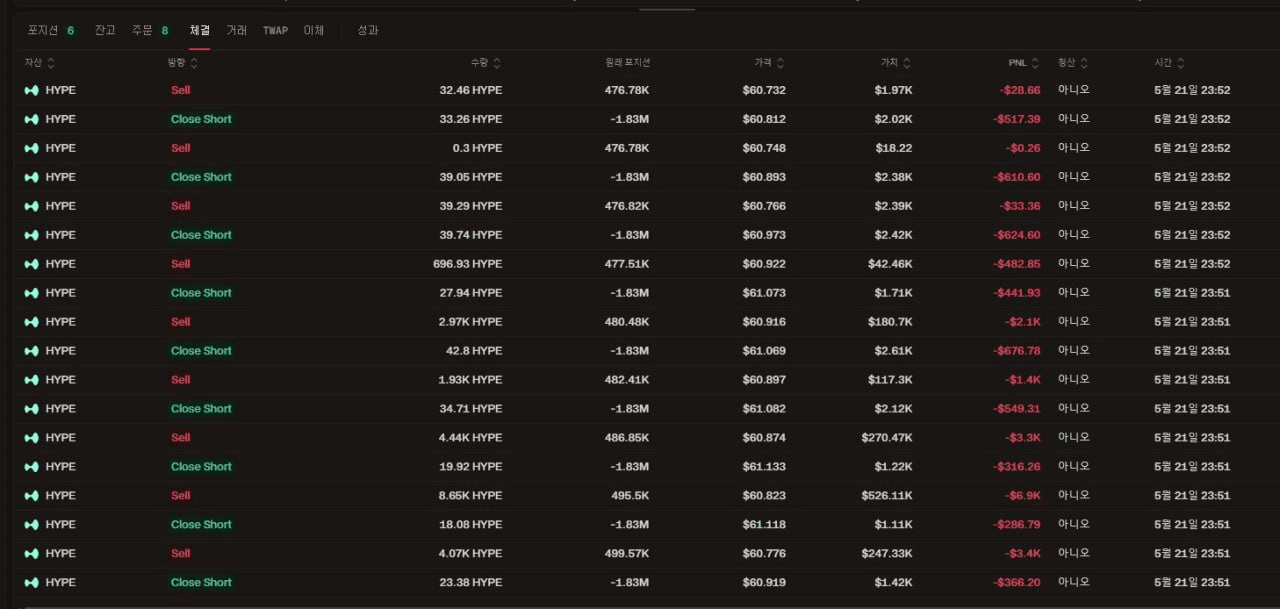Click the original position cell 495.5K
1280x609 pixels.
pyautogui.click(x=631, y=496)
